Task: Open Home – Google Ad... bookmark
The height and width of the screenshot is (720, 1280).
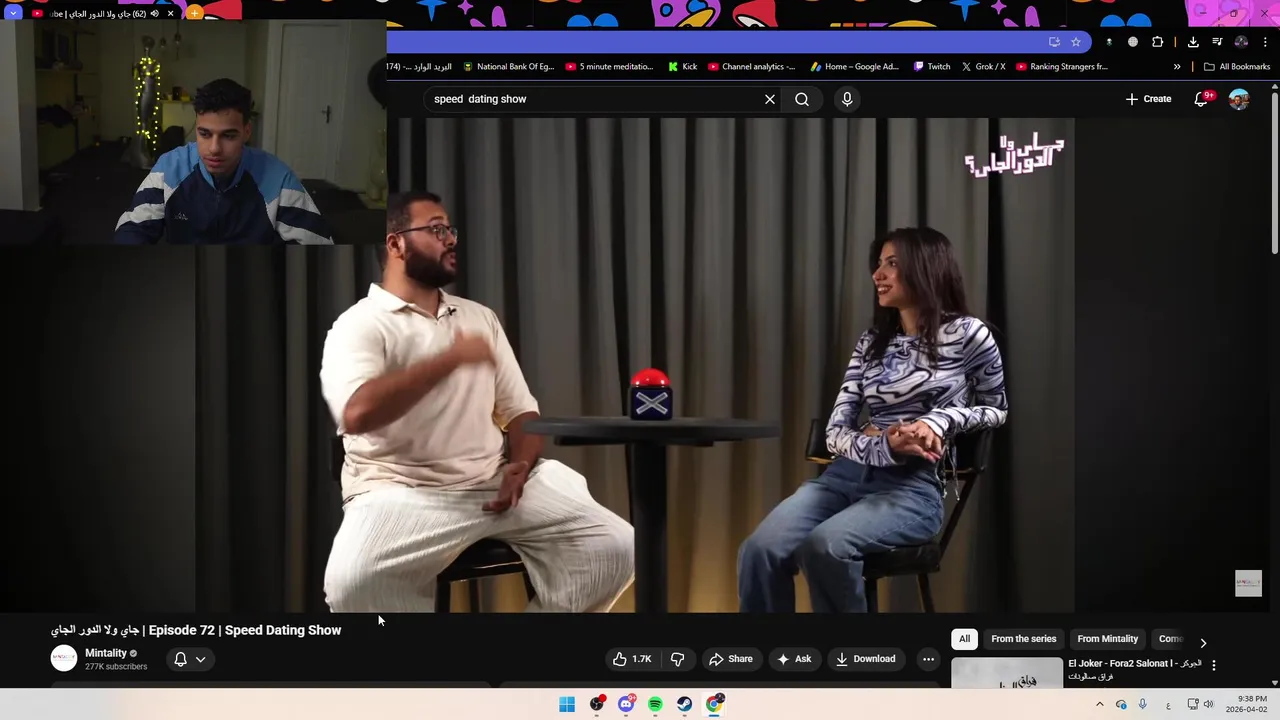Action: point(855,67)
